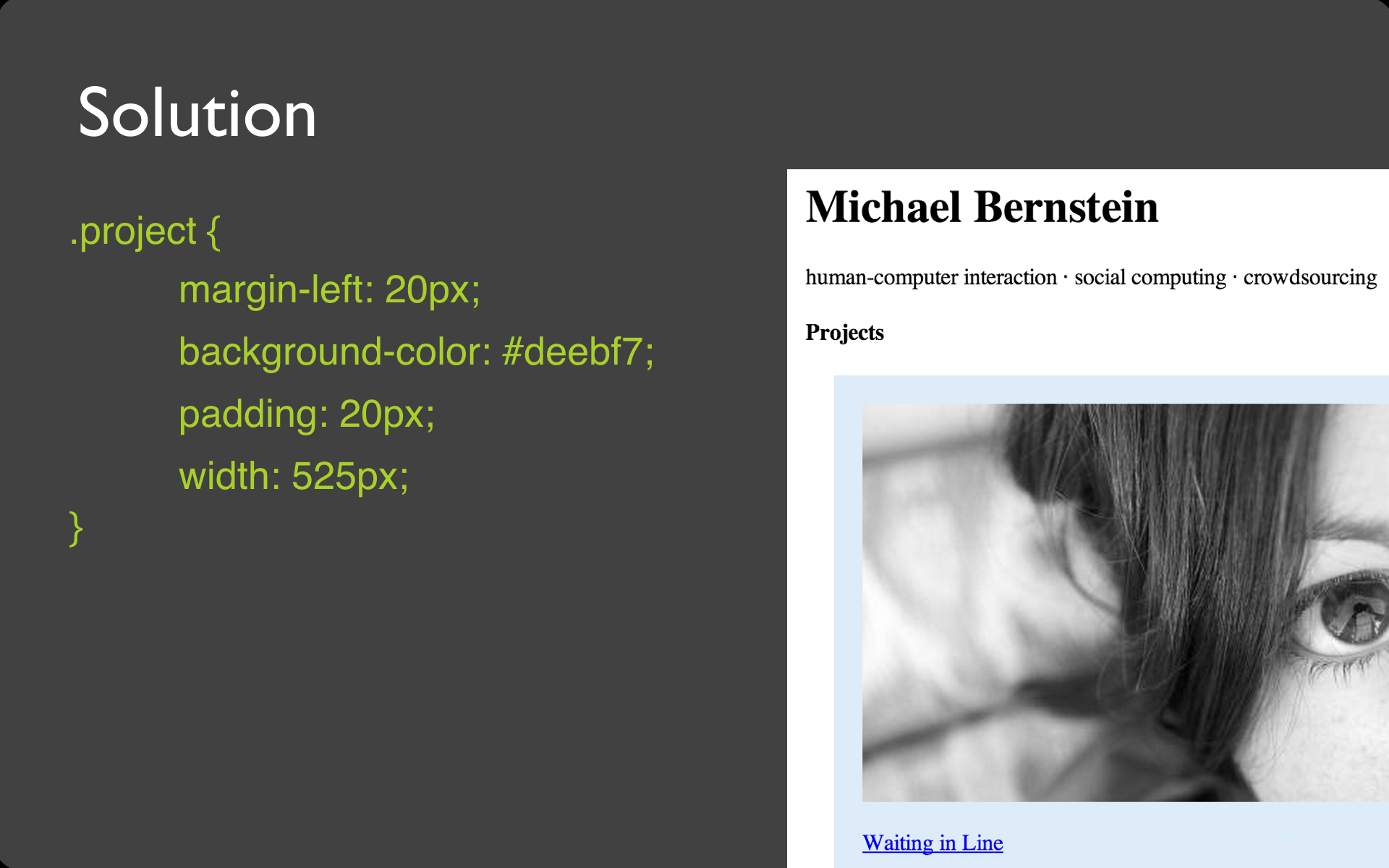Click the #deebf7 hex color value
The height and width of the screenshot is (868, 1389).
point(578,352)
